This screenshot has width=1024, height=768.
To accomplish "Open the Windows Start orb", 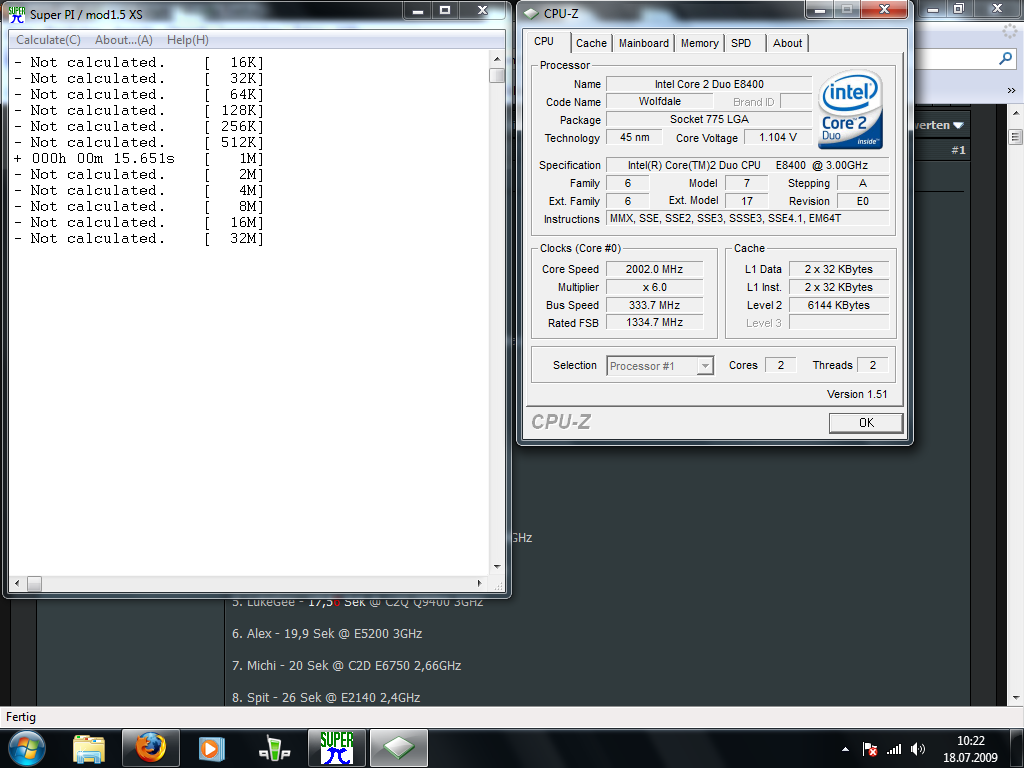I will click(x=26, y=747).
